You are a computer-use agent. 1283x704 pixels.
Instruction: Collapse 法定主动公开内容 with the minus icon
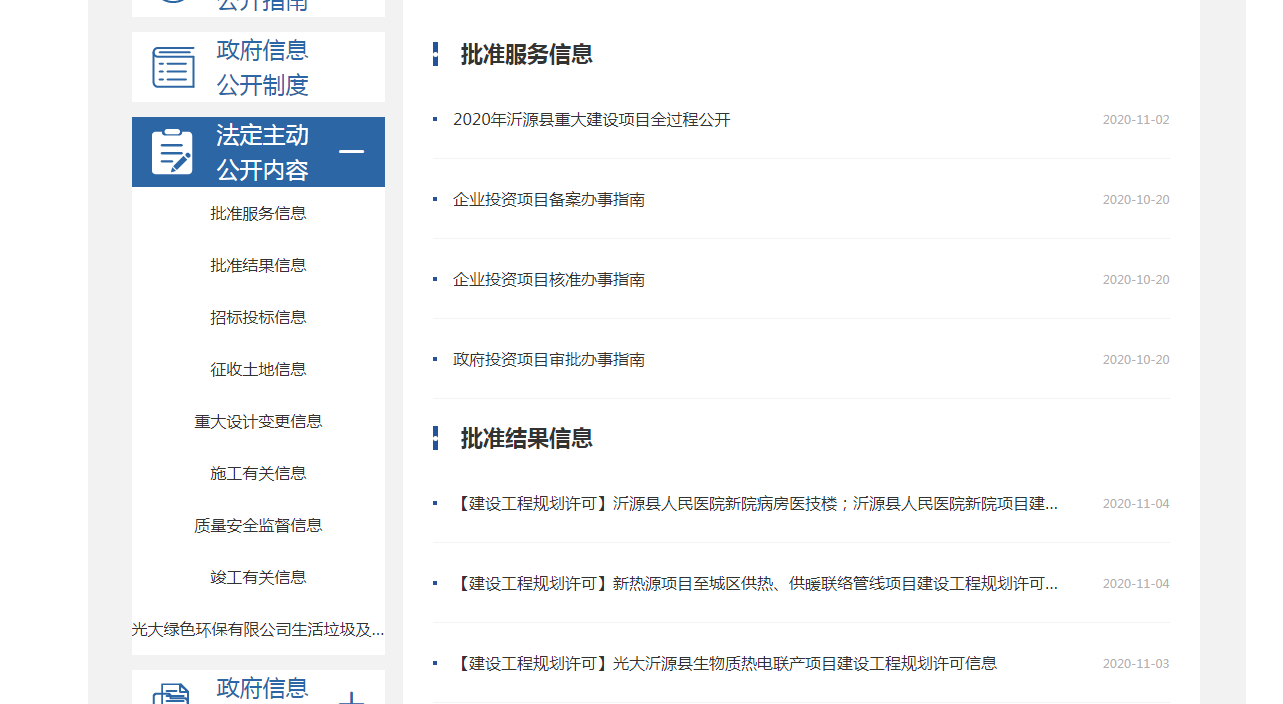[351, 152]
